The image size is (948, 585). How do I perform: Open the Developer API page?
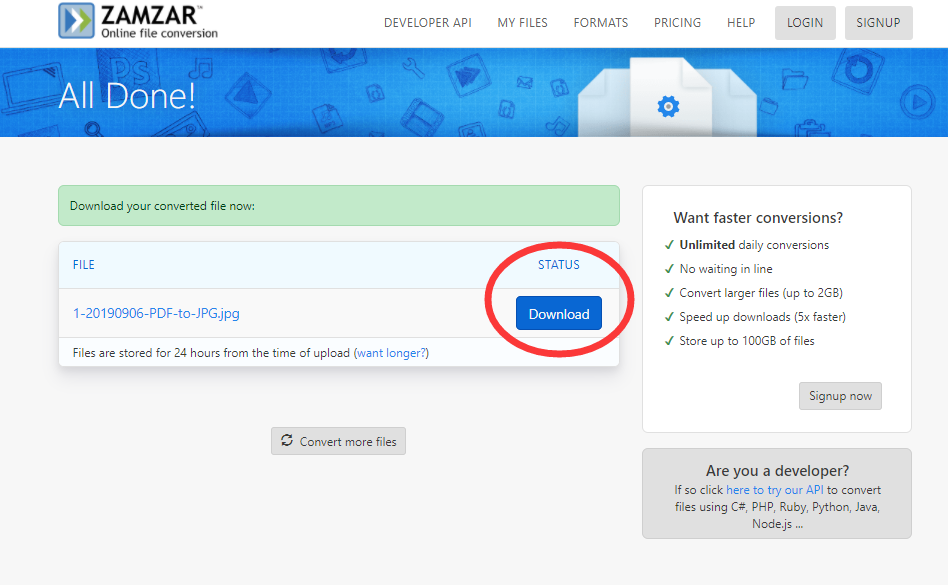pos(427,23)
